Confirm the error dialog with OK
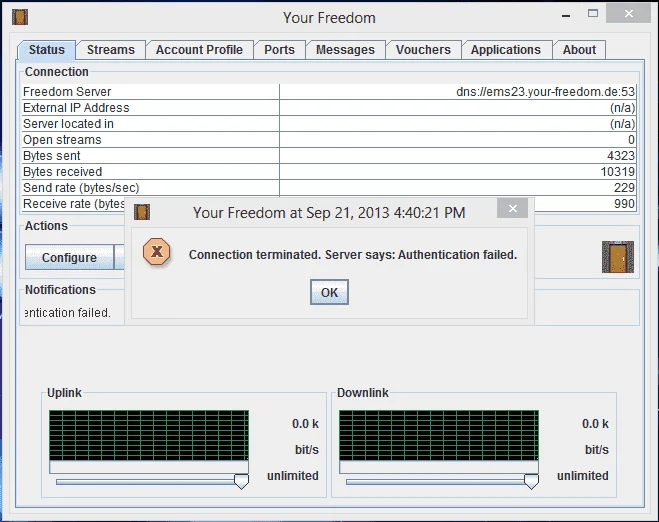The width and height of the screenshot is (659, 522). point(329,292)
